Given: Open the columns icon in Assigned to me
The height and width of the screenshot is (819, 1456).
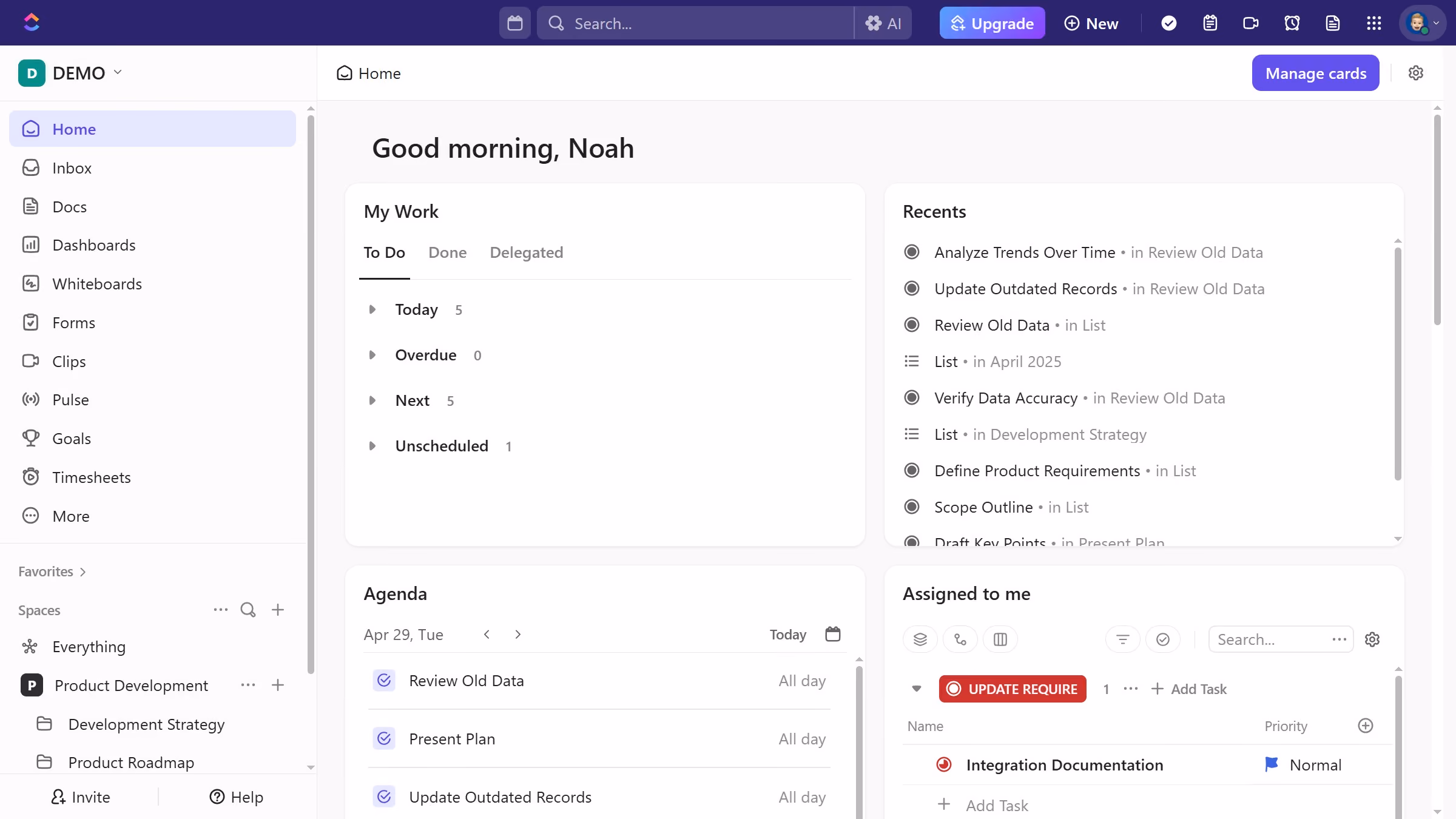Looking at the screenshot, I should click(x=1000, y=639).
